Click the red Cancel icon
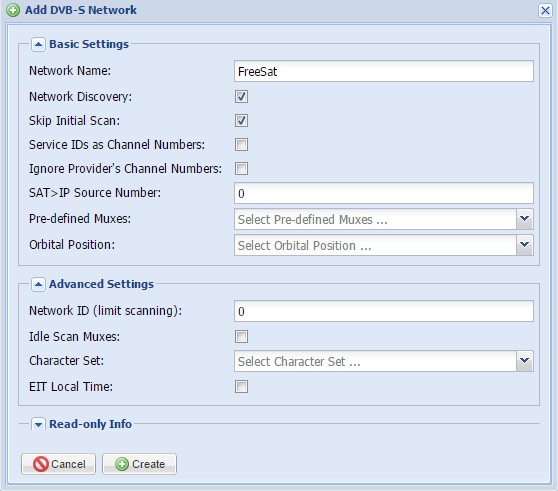Image resolution: width=558 pixels, height=491 pixels. click(x=41, y=464)
